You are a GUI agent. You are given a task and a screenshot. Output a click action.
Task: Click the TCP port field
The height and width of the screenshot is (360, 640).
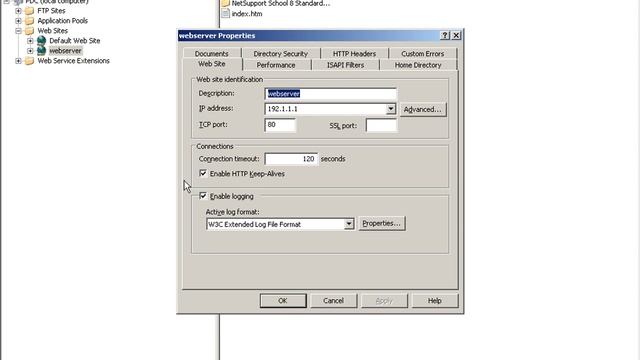click(280, 125)
